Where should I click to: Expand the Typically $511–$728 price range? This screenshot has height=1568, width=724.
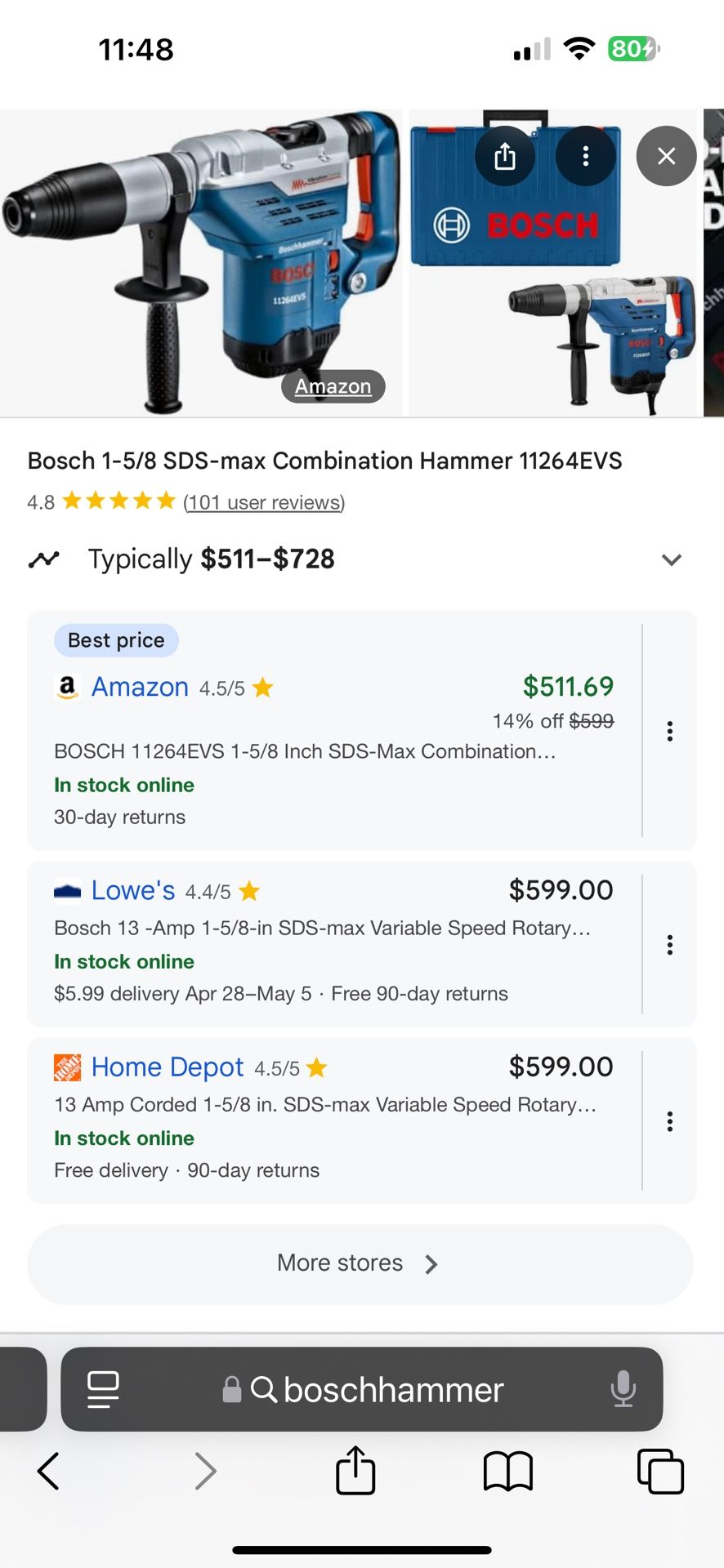coord(671,559)
